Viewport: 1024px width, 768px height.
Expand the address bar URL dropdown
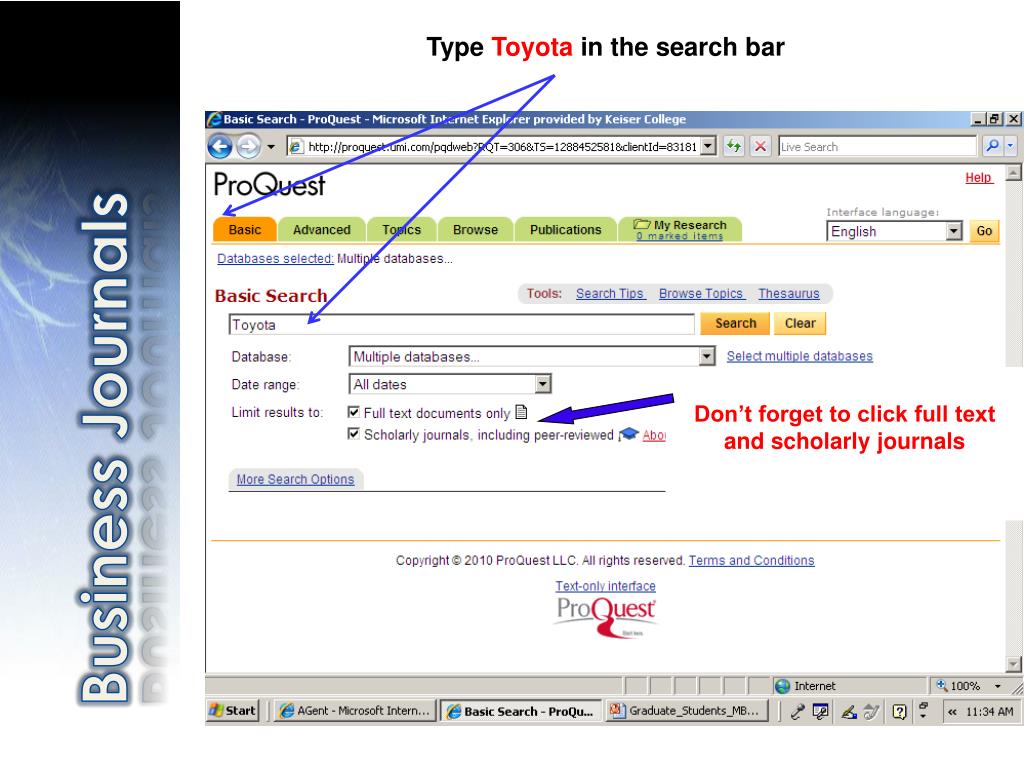(x=708, y=147)
